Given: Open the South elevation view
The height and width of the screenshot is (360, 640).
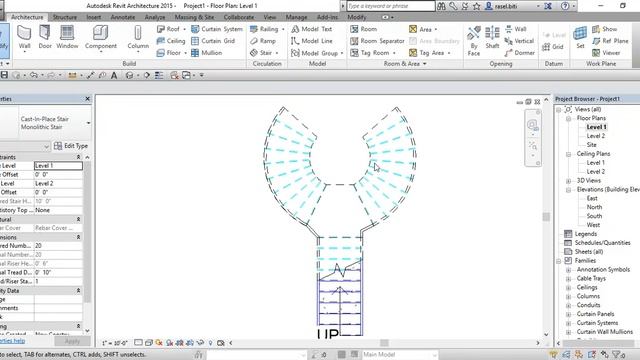Looking at the screenshot, I should [594, 216].
